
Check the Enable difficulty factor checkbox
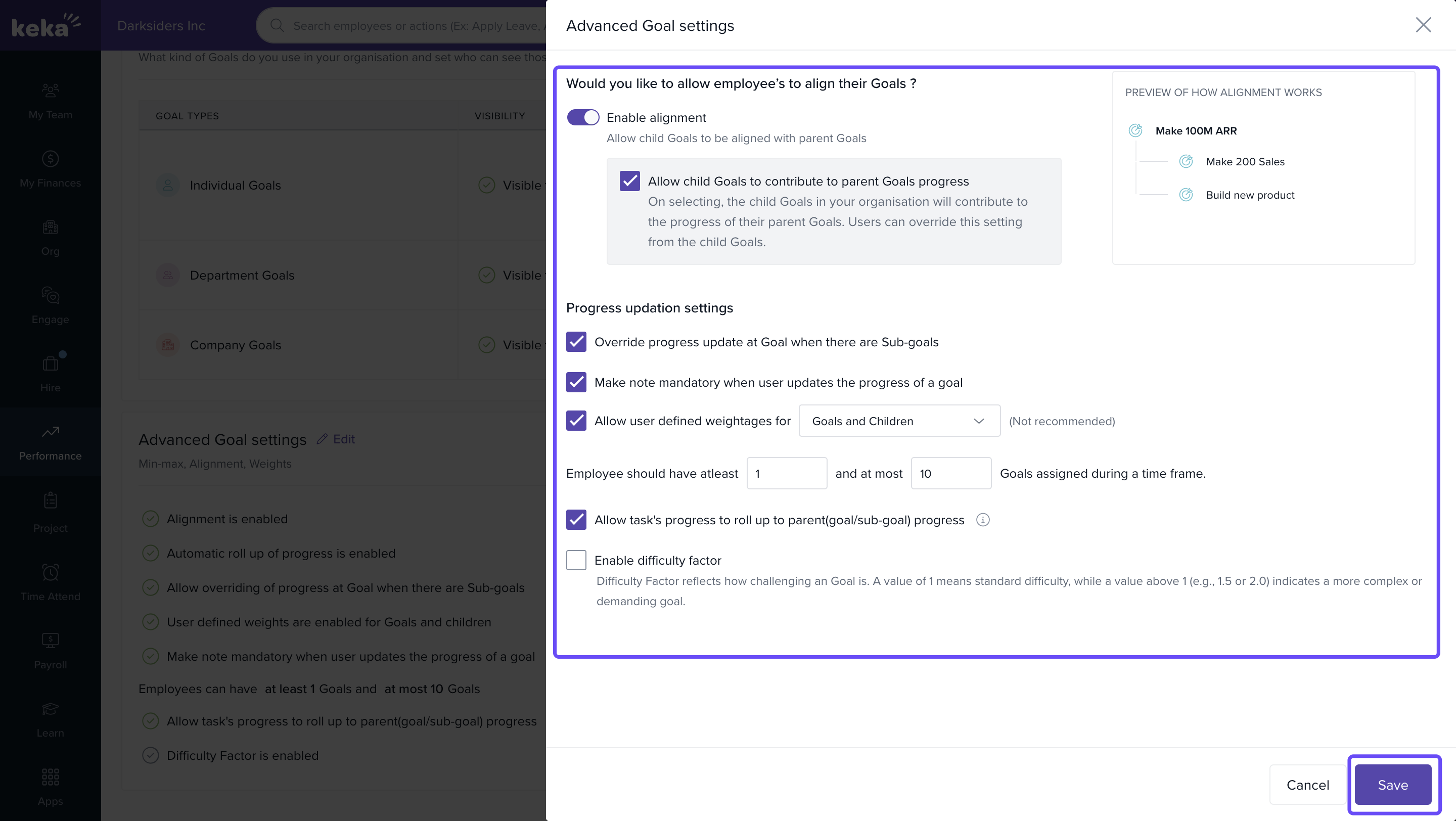[x=576, y=560]
